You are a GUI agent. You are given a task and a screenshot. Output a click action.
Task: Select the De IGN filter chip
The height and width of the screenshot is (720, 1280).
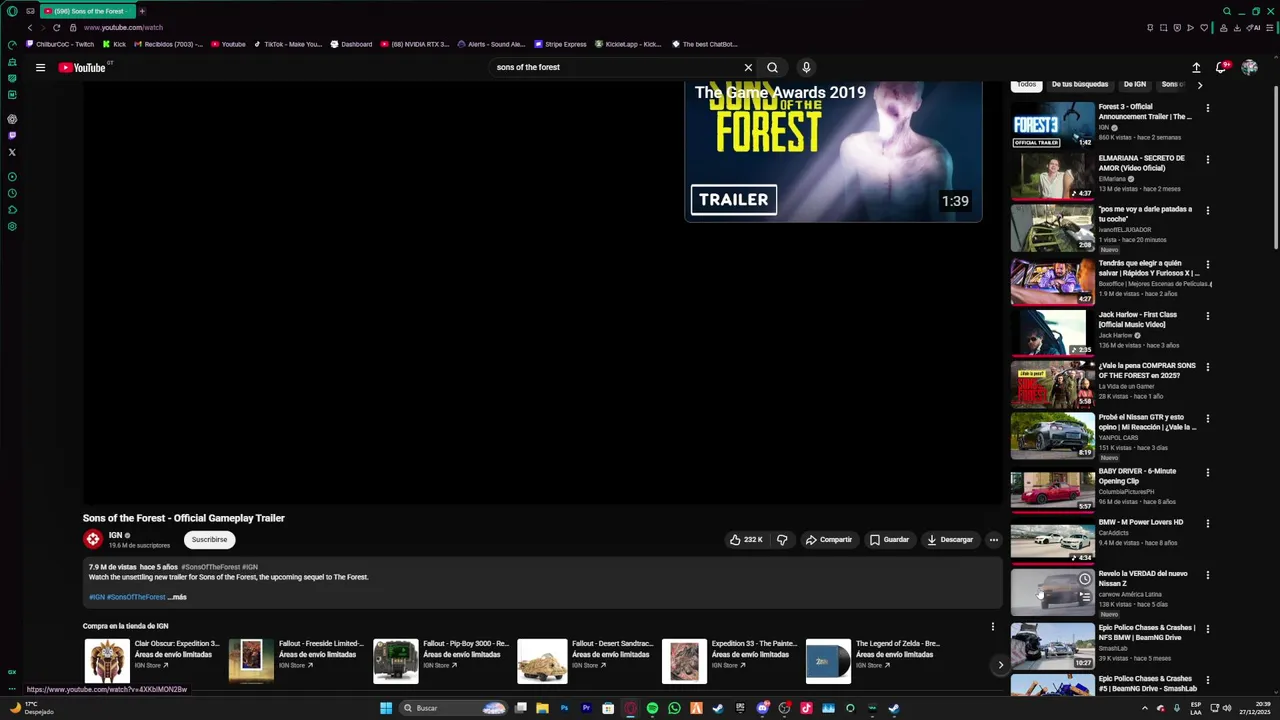(x=1135, y=84)
